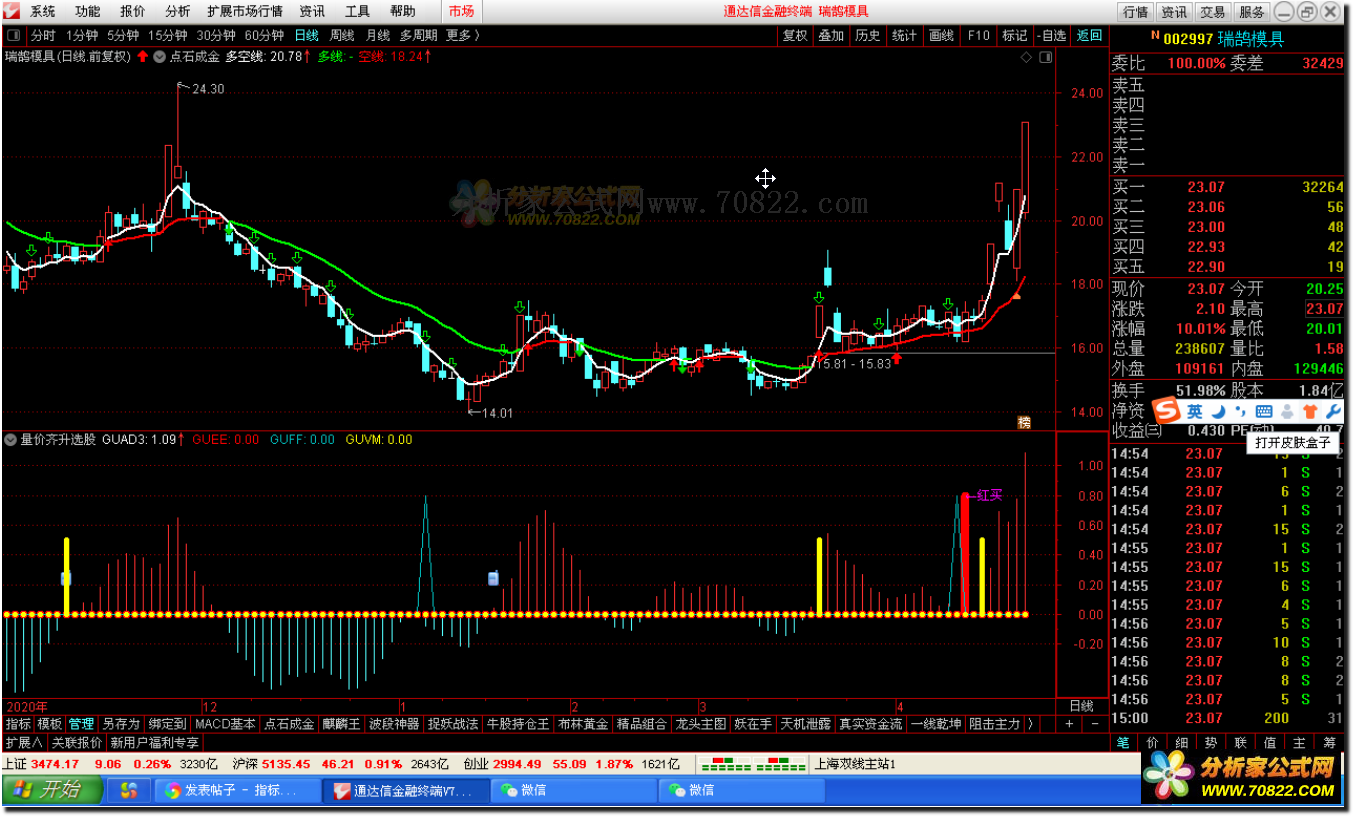Open Sogou settings wrench icon

pos(1333,411)
